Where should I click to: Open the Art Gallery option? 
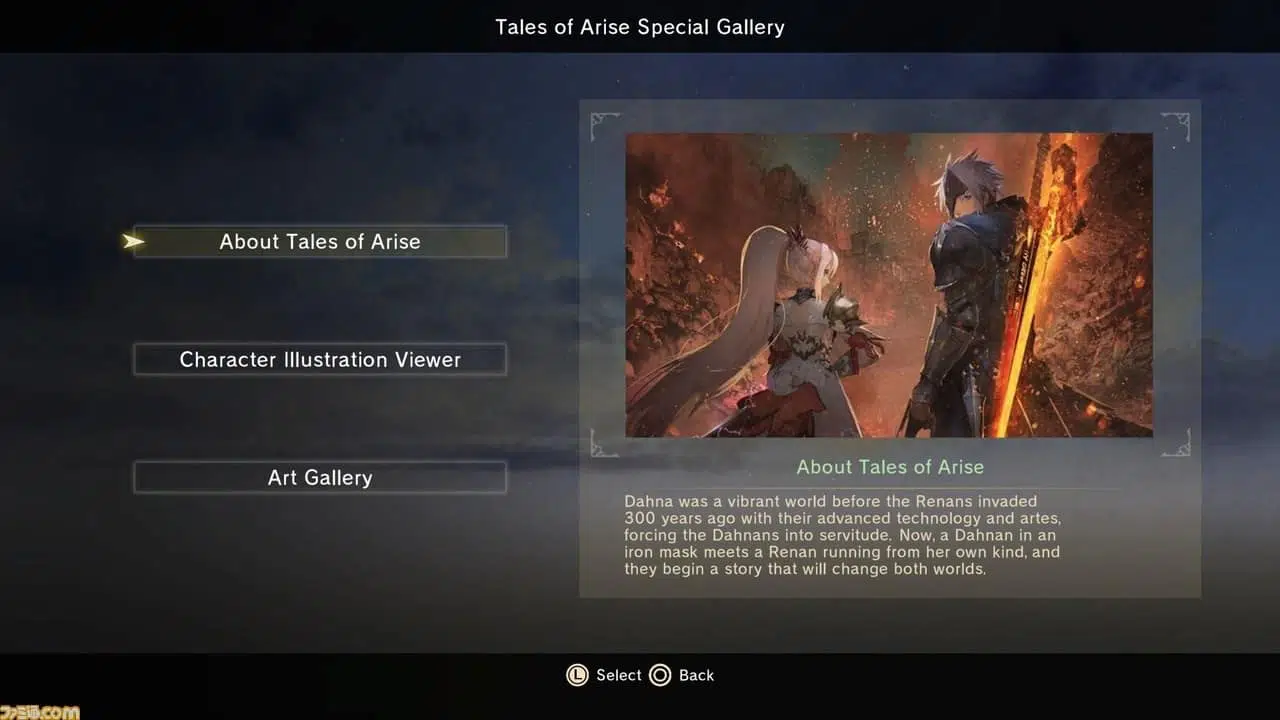coord(320,477)
